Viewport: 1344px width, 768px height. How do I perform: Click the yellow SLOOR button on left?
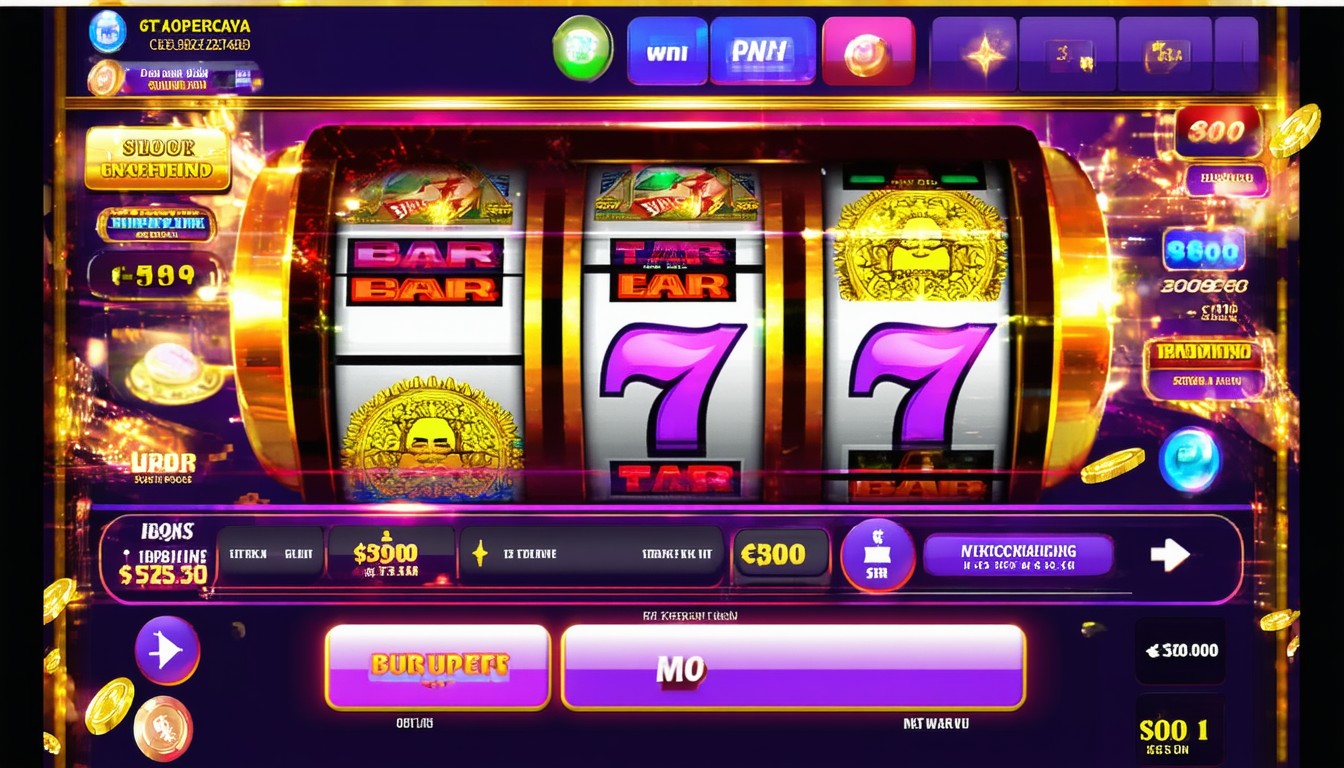pos(158,159)
